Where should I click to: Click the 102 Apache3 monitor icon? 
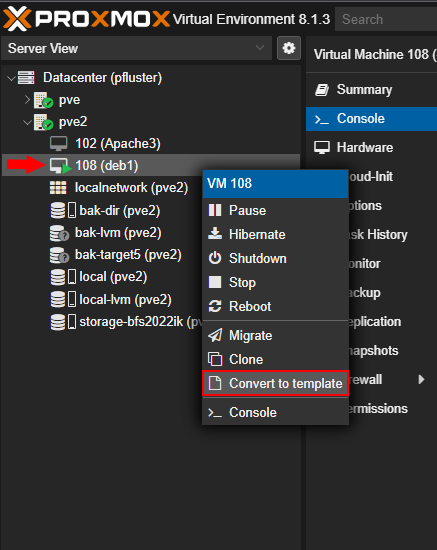(58, 144)
